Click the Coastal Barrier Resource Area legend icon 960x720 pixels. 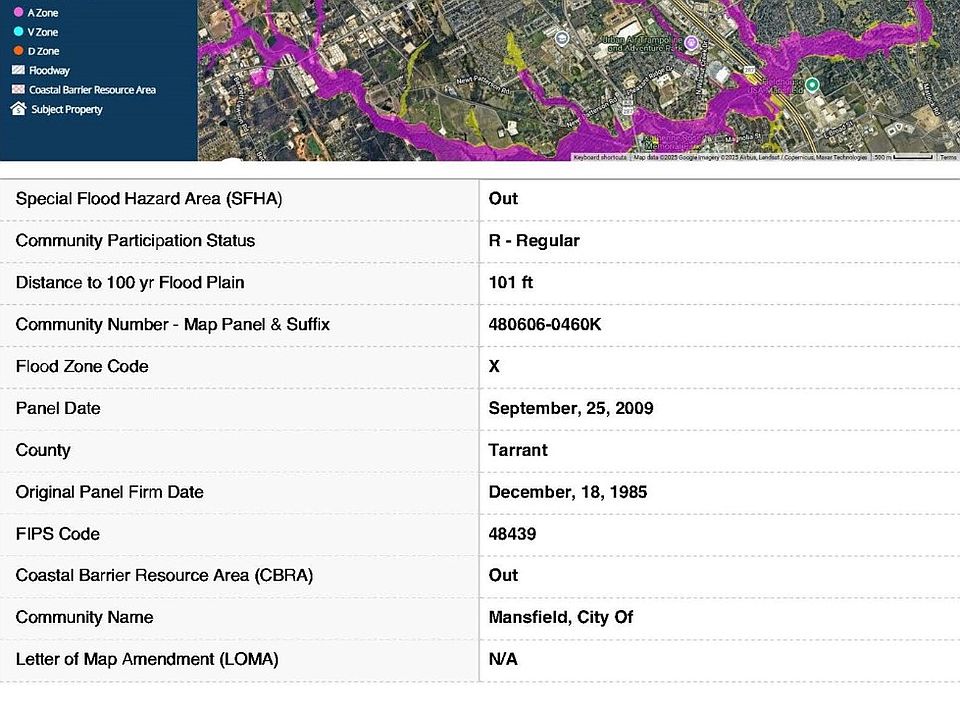click(x=18, y=90)
